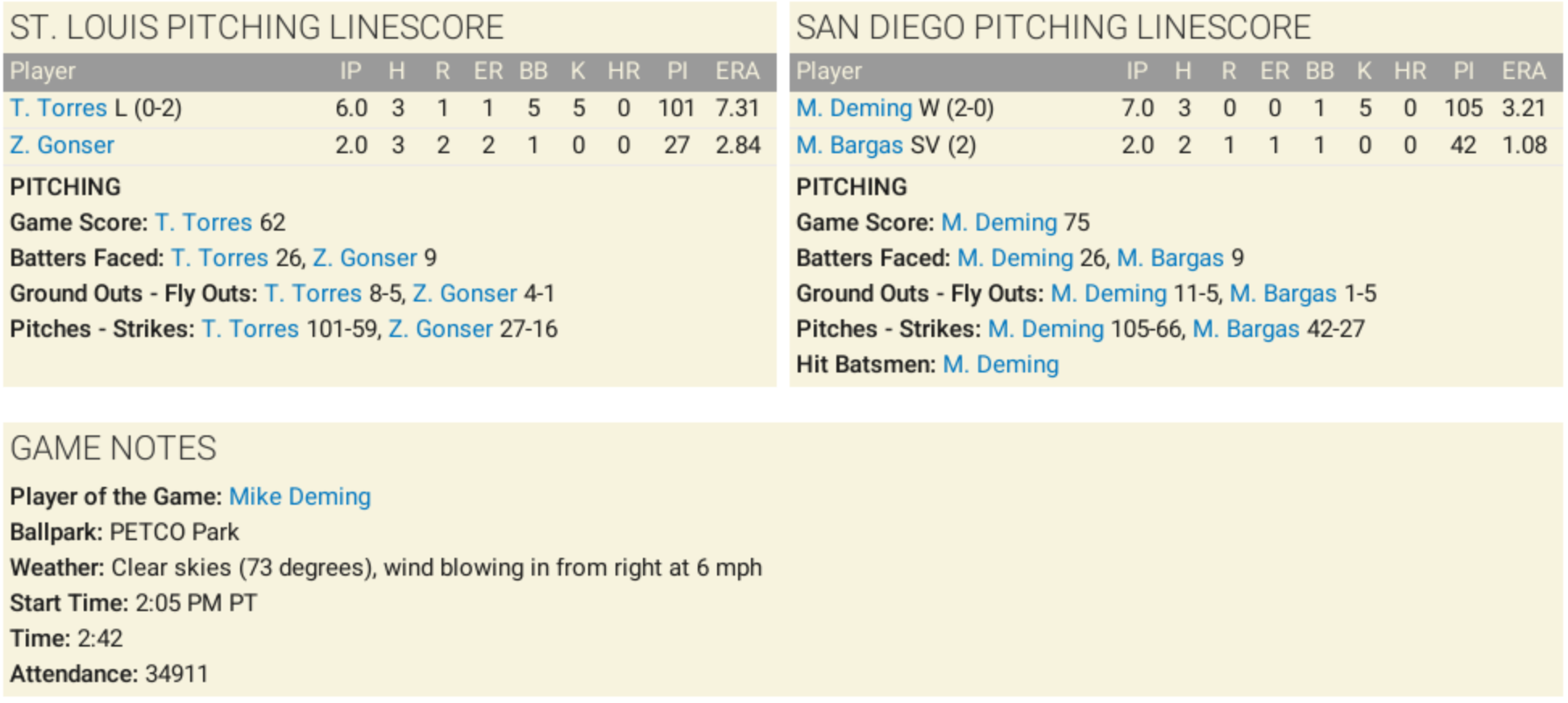Open Mike Deming Player of the Game link
Image resolution: width=1568 pixels, height=703 pixels.
300,497
